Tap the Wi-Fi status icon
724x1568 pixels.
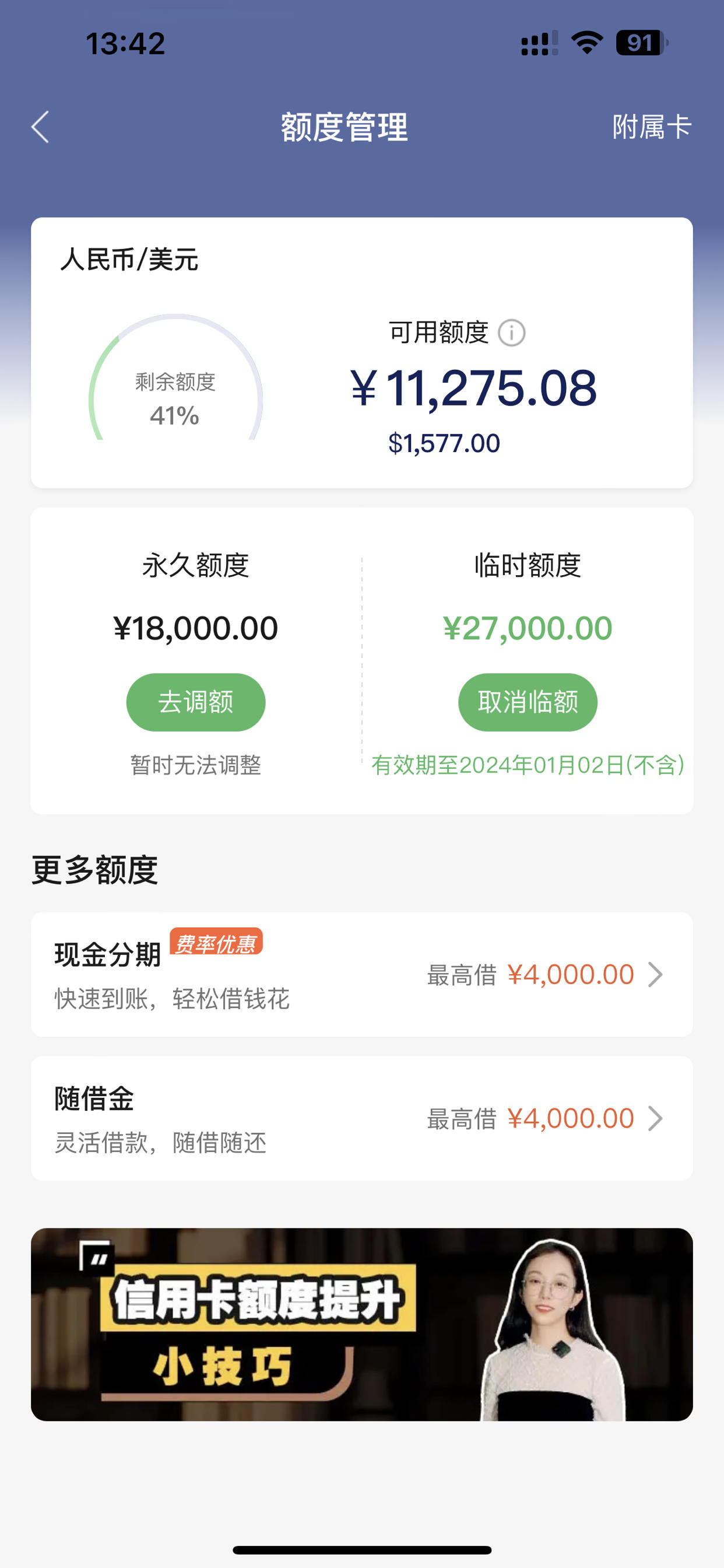click(586, 43)
